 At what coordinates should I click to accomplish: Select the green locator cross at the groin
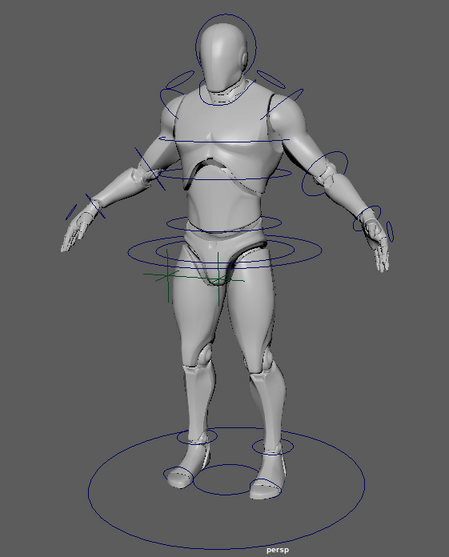[x=218, y=277]
